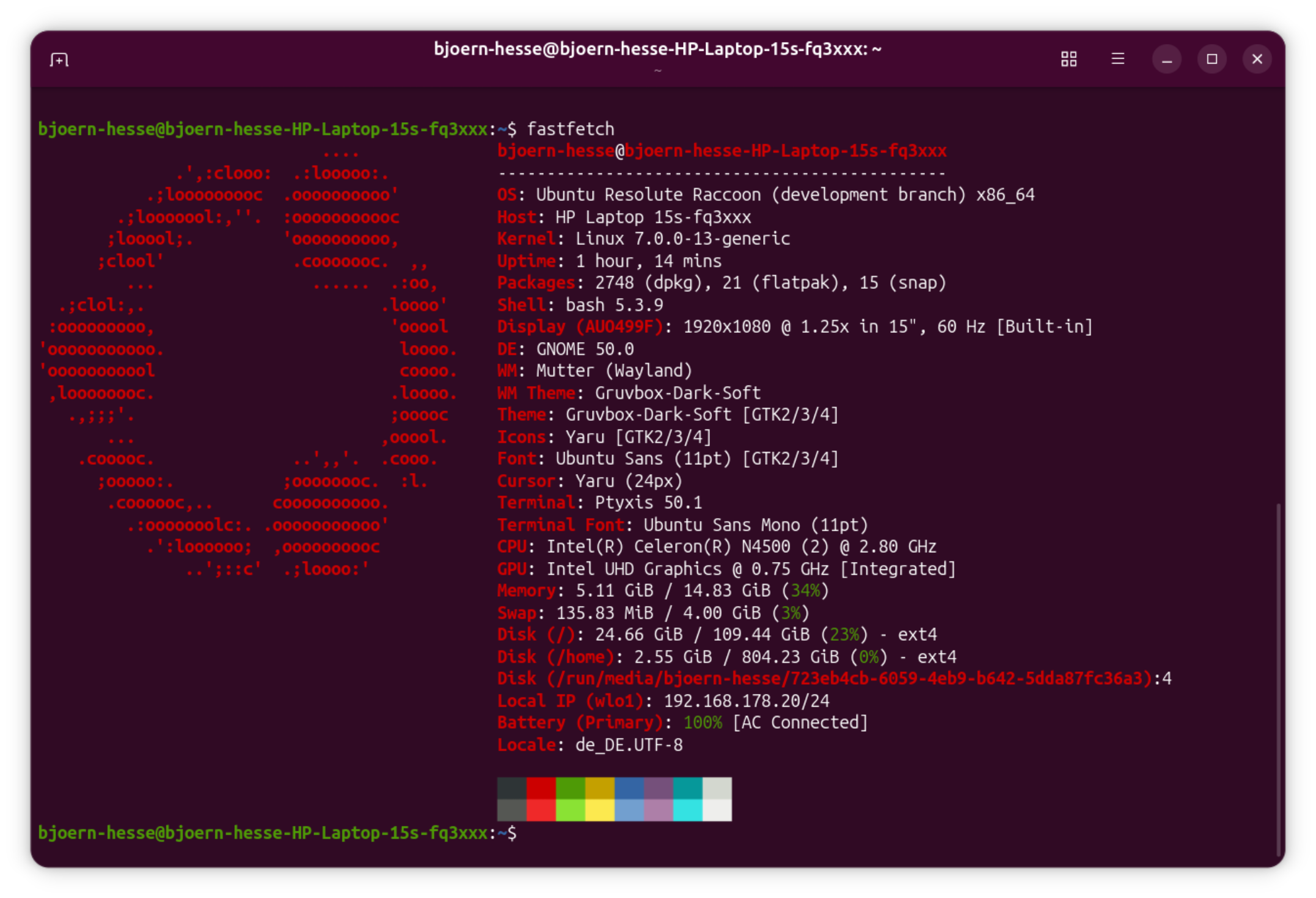This screenshot has height=898, width=1316.
Task: Click the Local IP address value
Action: pyautogui.click(x=746, y=701)
